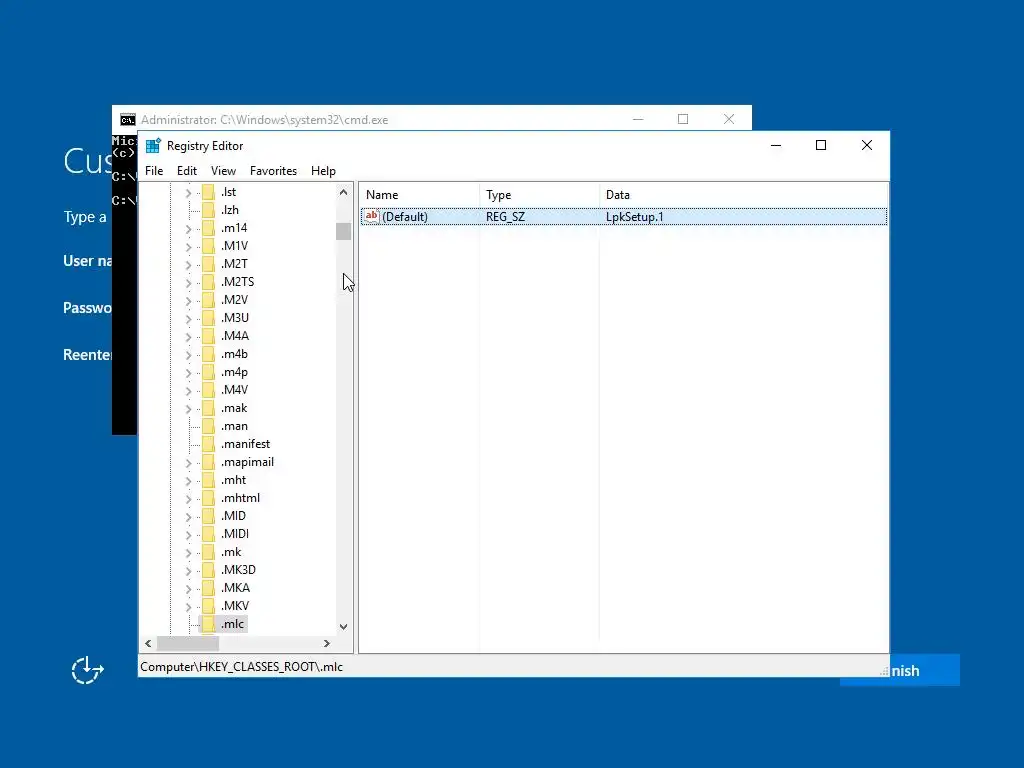Select the .MK3D key label
Image resolution: width=1024 pixels, height=768 pixels.
238,569
